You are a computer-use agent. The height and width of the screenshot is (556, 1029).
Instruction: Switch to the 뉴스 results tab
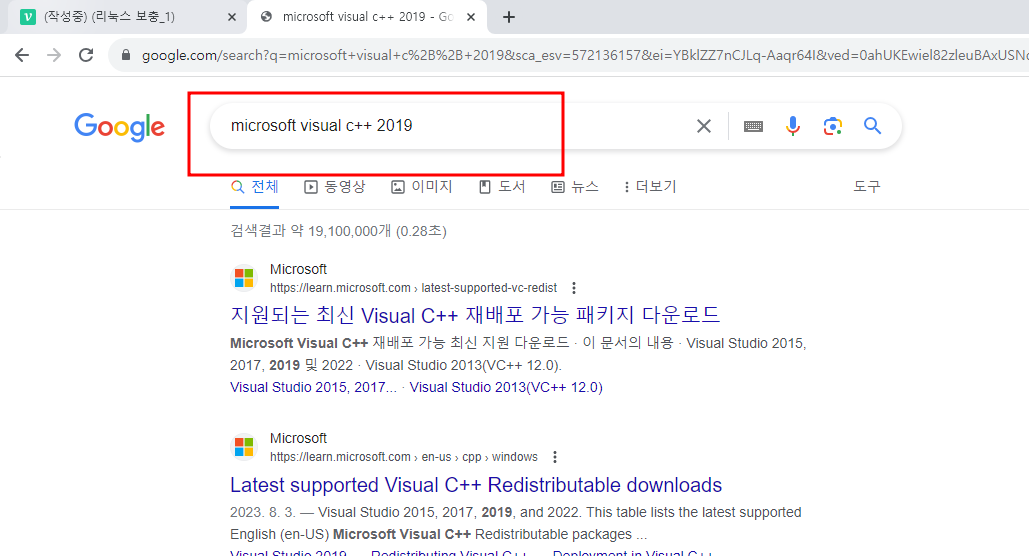575,187
